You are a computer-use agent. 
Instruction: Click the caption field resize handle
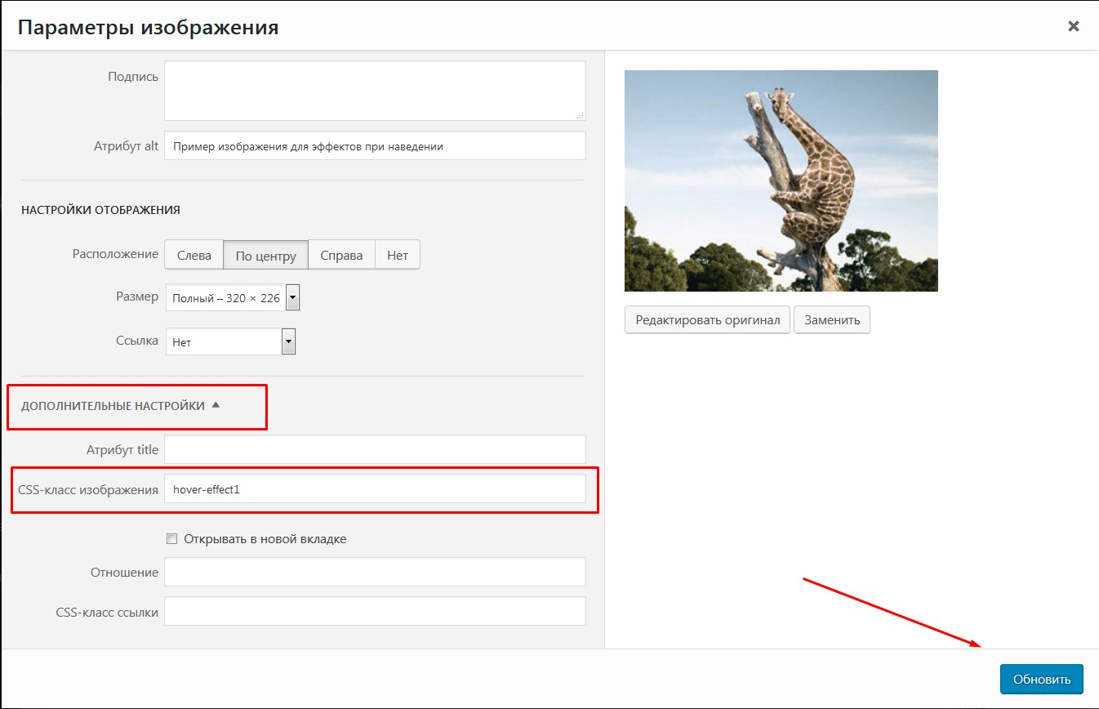pos(579,115)
